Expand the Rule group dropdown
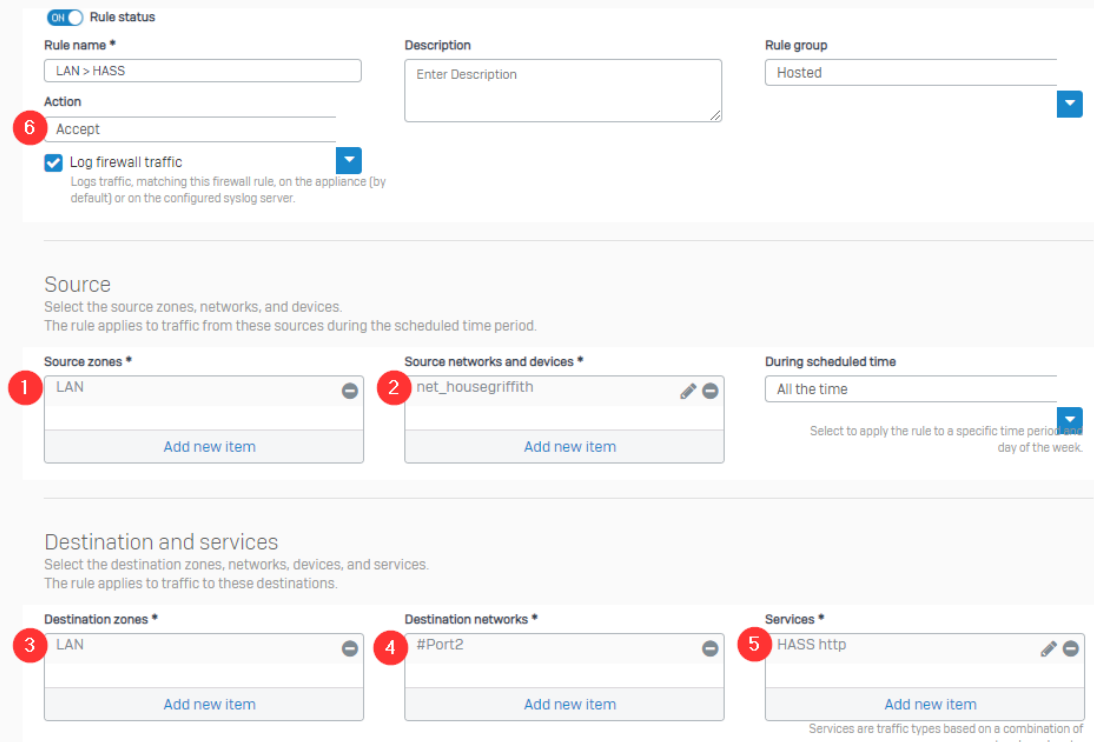Screen dimensions: 1094x742 1069,103
